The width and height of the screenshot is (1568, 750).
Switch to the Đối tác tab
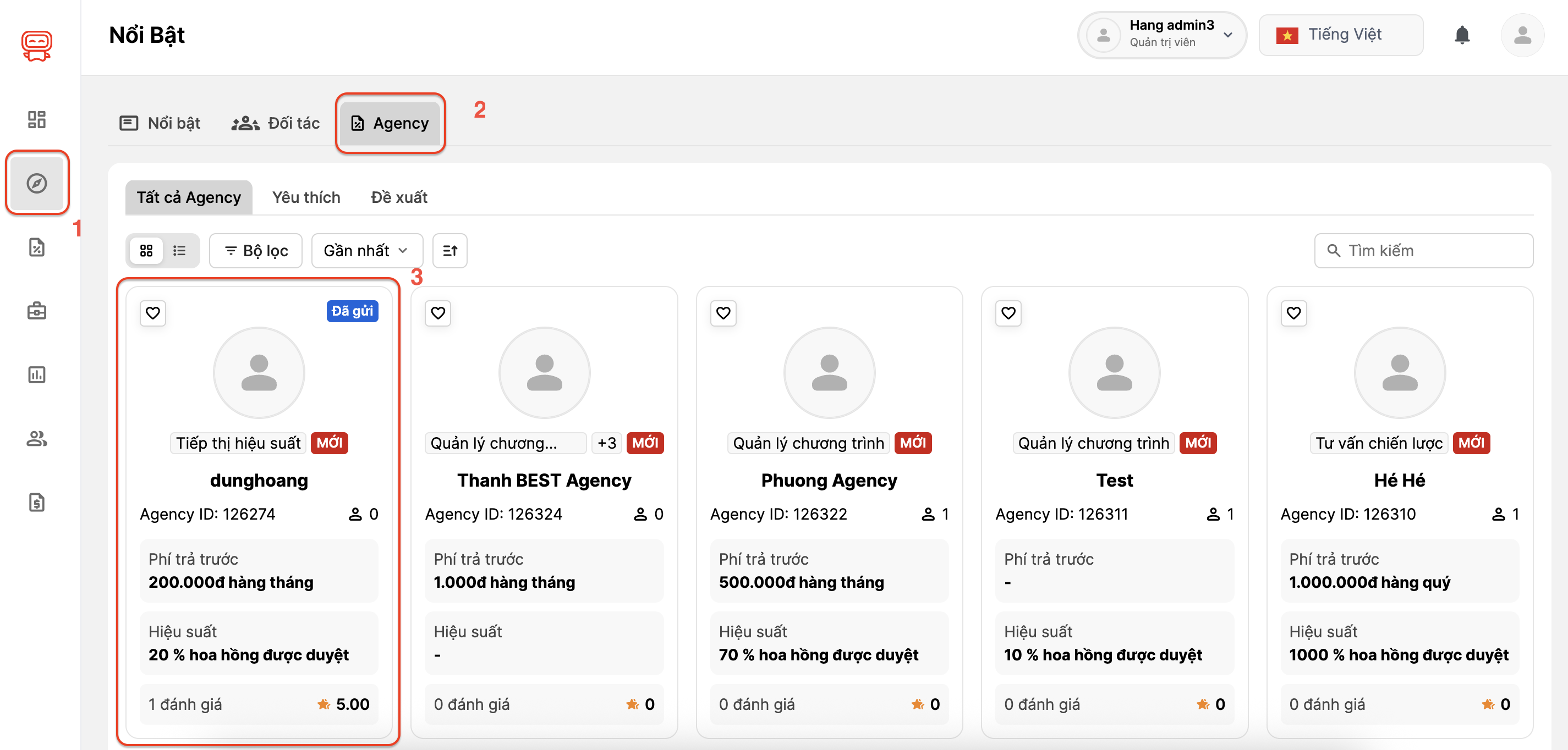click(276, 124)
